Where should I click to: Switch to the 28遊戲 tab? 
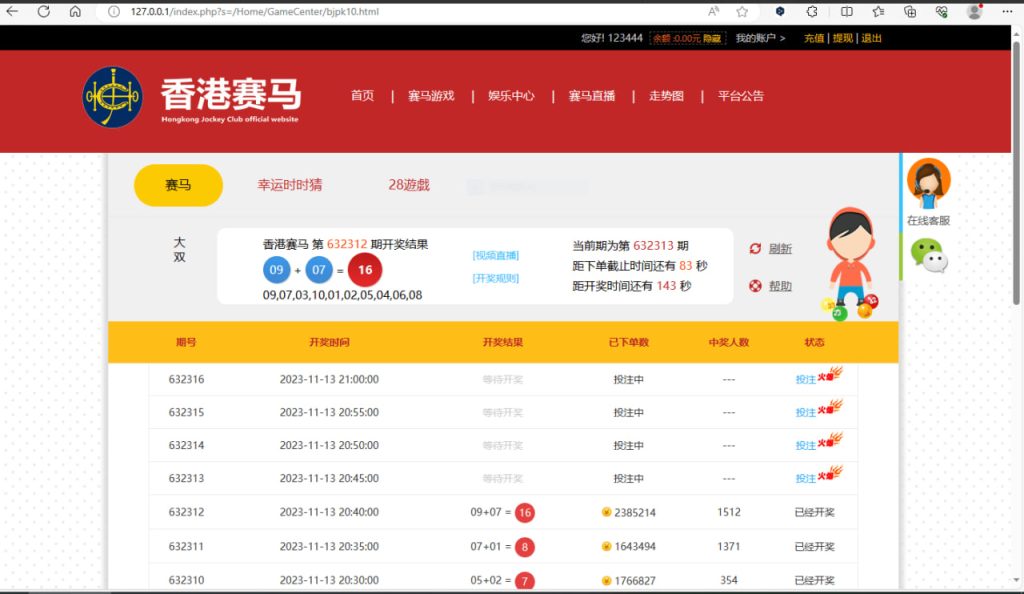[x=409, y=185]
